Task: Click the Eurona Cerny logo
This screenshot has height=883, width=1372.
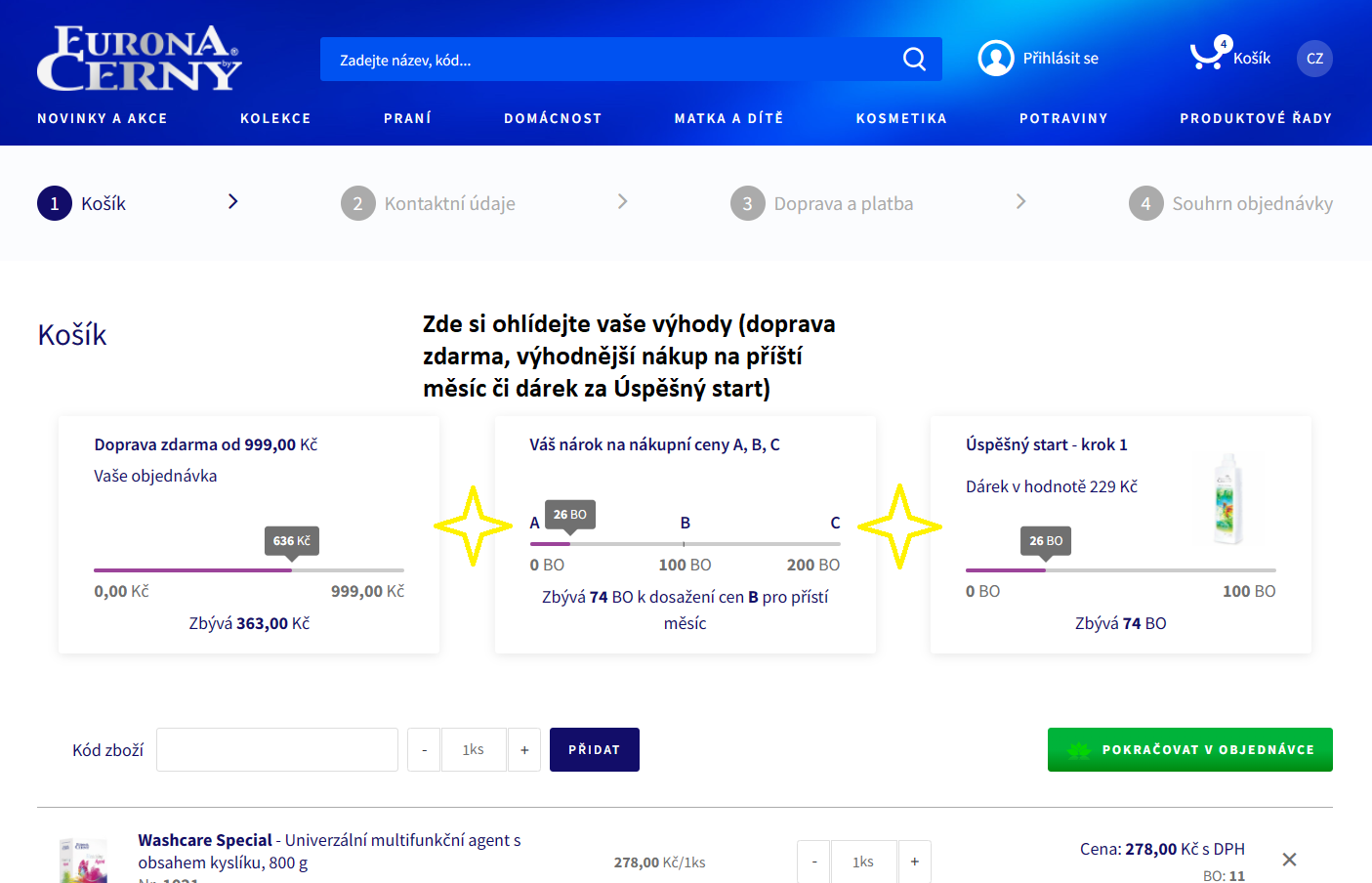Action: click(139, 59)
